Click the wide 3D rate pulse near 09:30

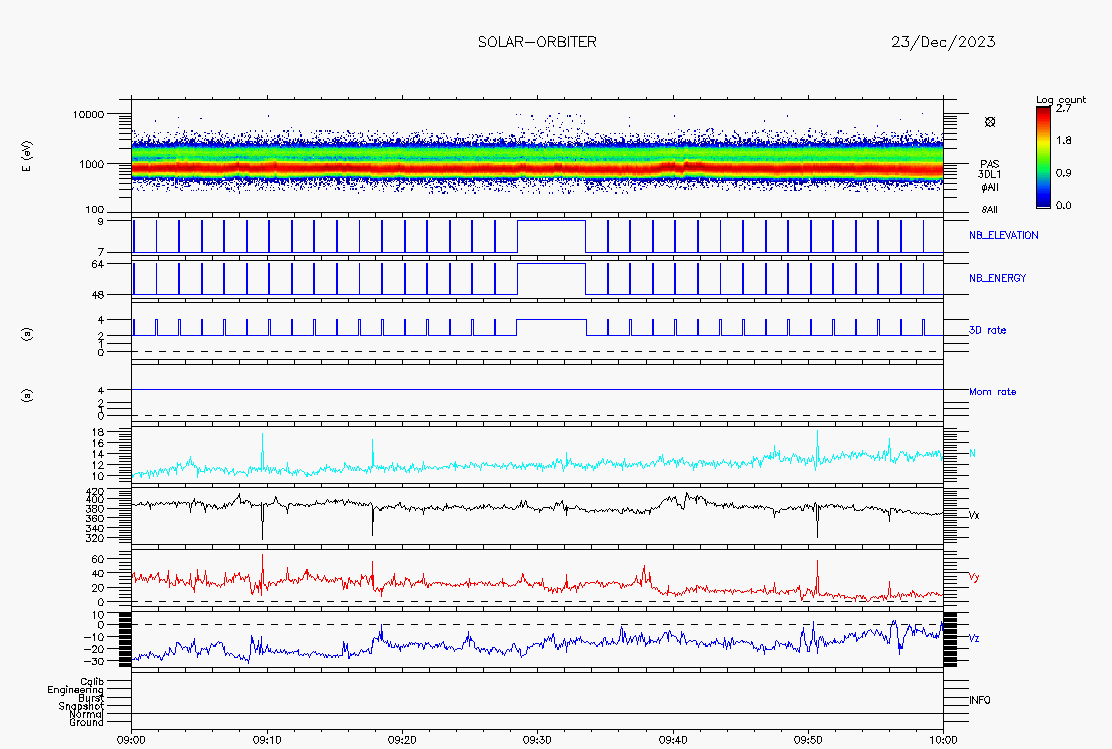551,328
